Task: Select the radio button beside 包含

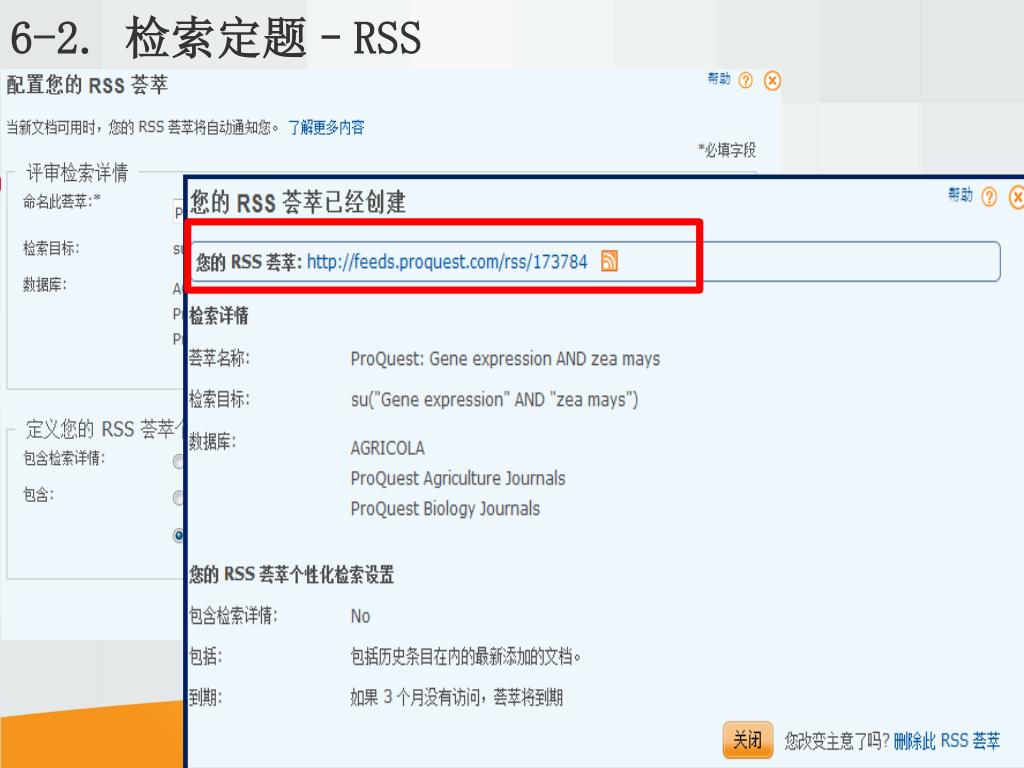Action: point(178,498)
